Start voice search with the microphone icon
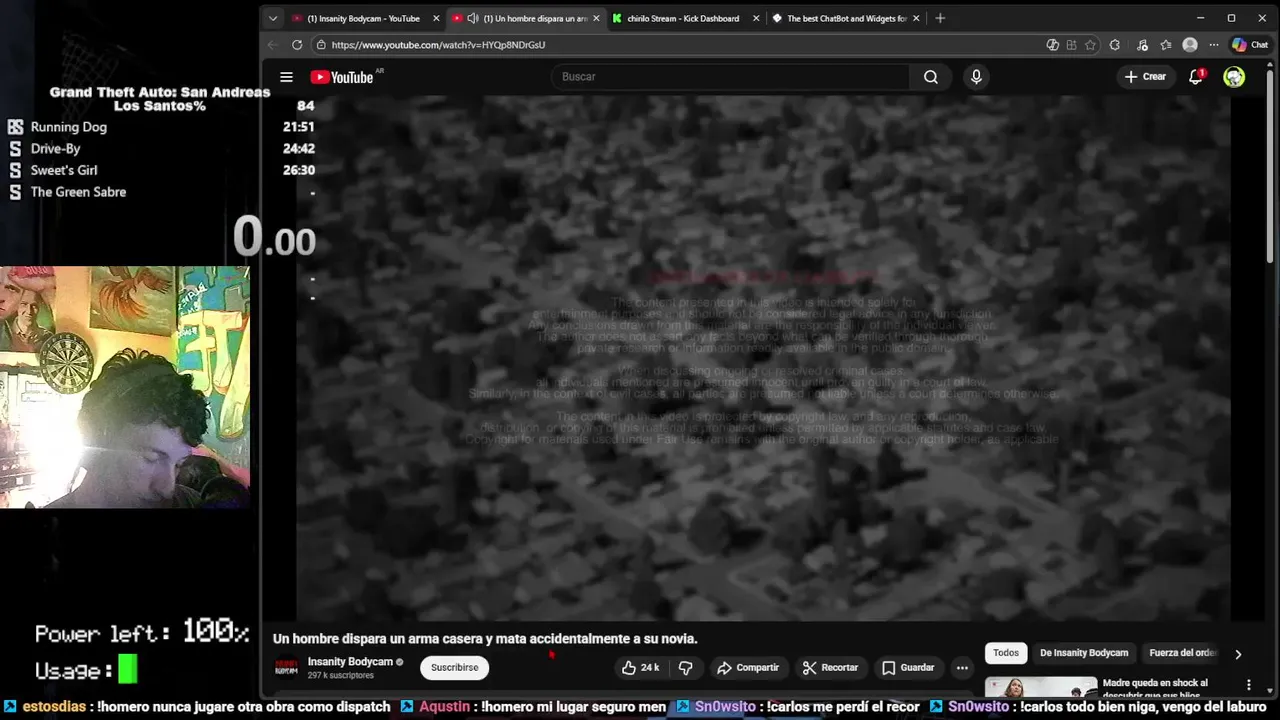This screenshot has height=720, width=1280. click(976, 77)
